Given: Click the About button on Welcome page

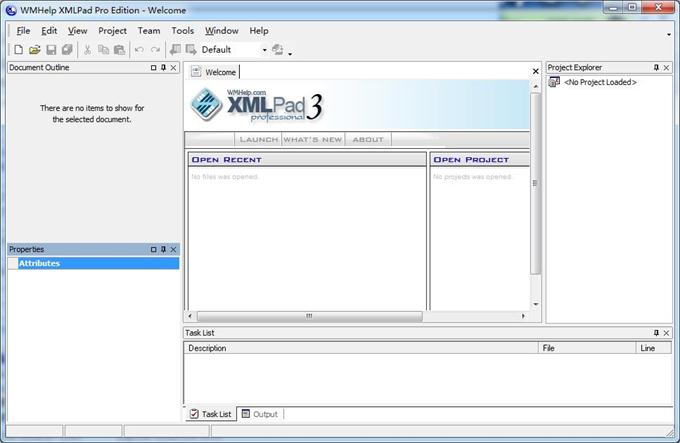Looking at the screenshot, I should [x=368, y=139].
